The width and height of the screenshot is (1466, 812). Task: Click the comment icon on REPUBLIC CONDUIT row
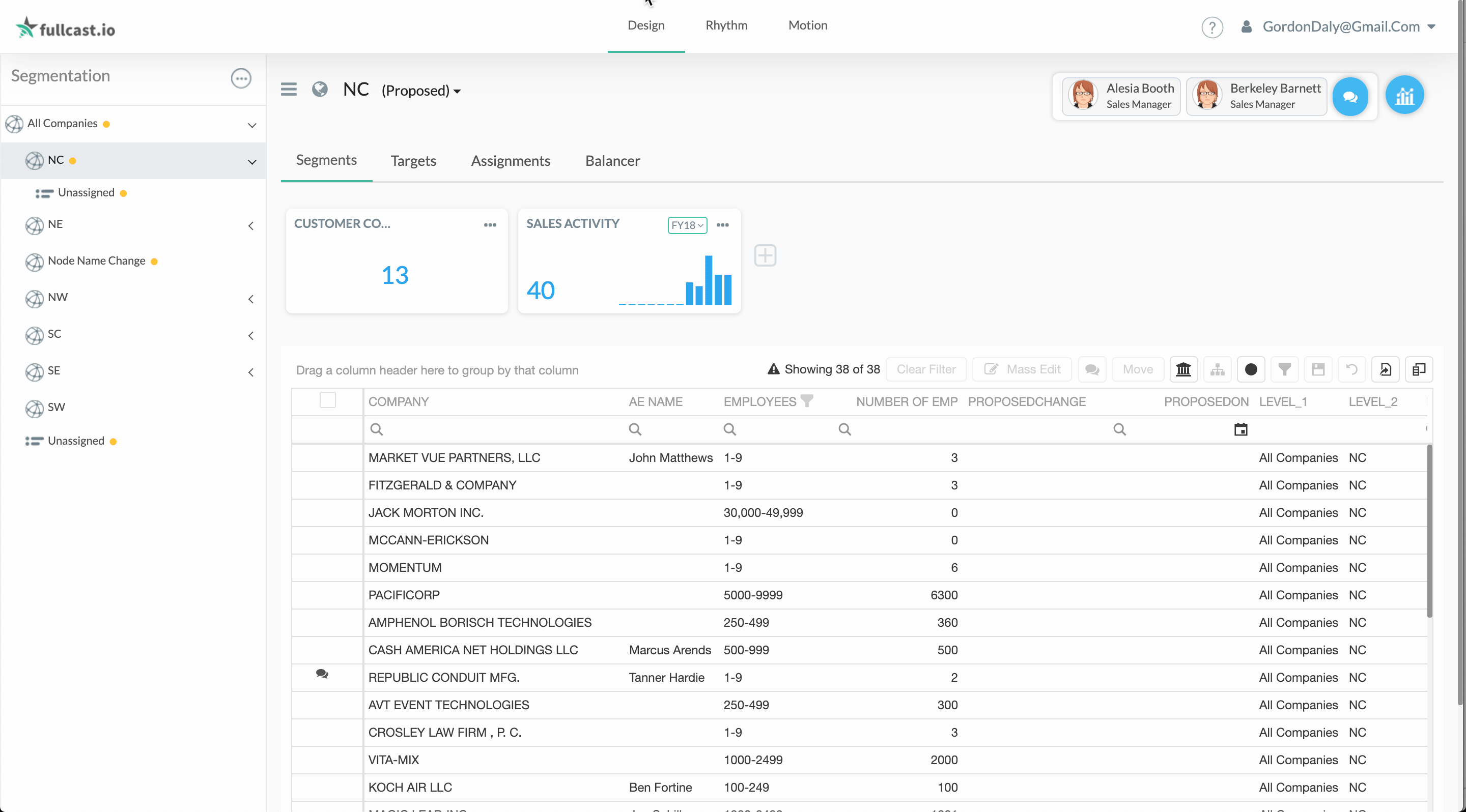pyautogui.click(x=322, y=674)
